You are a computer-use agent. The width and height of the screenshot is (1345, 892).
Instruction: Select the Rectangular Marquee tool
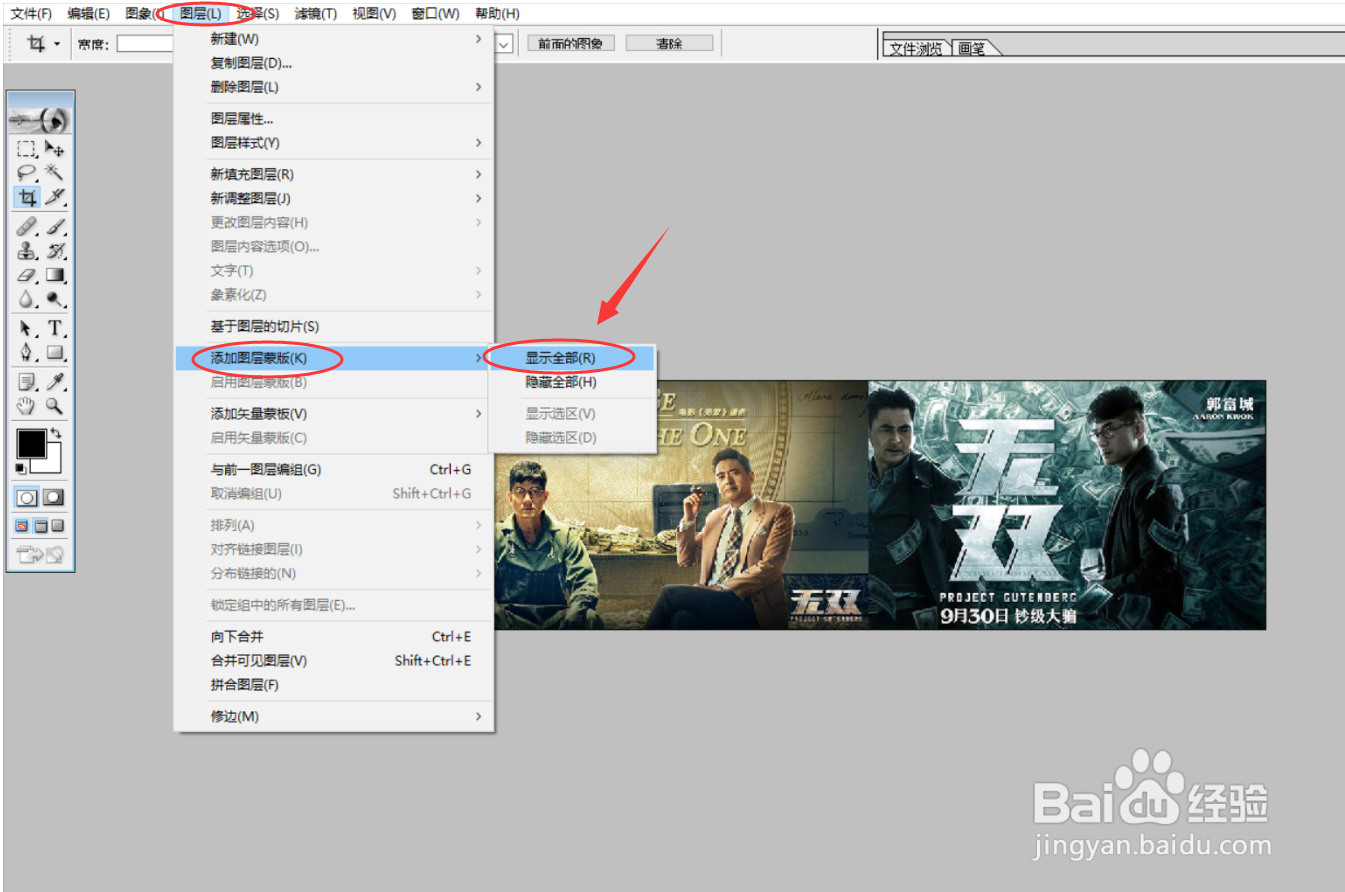tap(27, 149)
